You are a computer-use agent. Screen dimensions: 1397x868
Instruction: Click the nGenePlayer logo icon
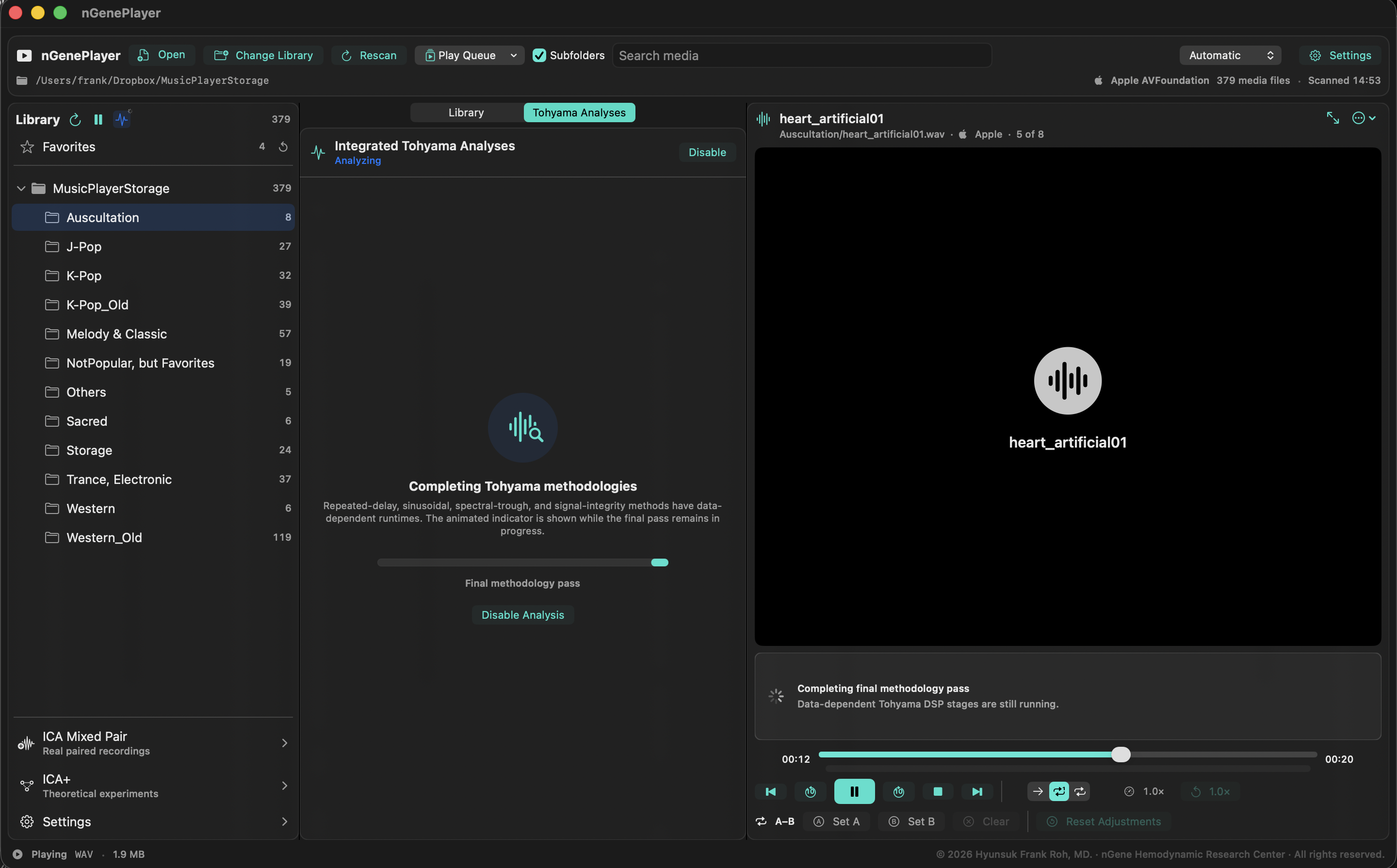coord(24,56)
